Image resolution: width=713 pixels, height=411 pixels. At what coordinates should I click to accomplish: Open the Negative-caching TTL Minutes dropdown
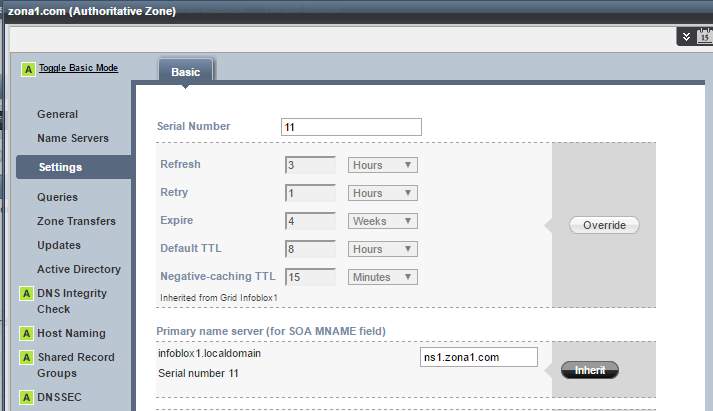[383, 277]
